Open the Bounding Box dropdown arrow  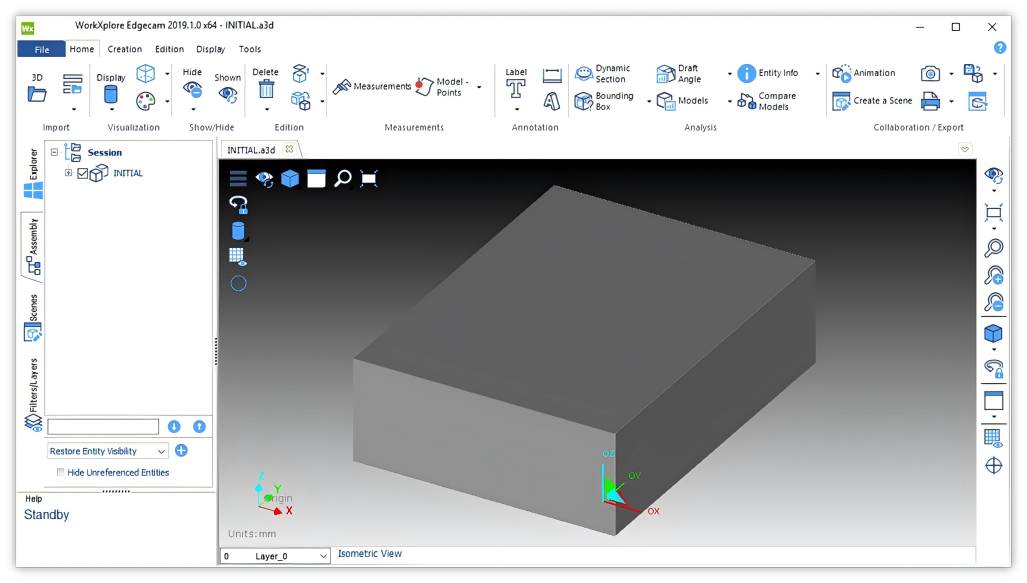(649, 102)
